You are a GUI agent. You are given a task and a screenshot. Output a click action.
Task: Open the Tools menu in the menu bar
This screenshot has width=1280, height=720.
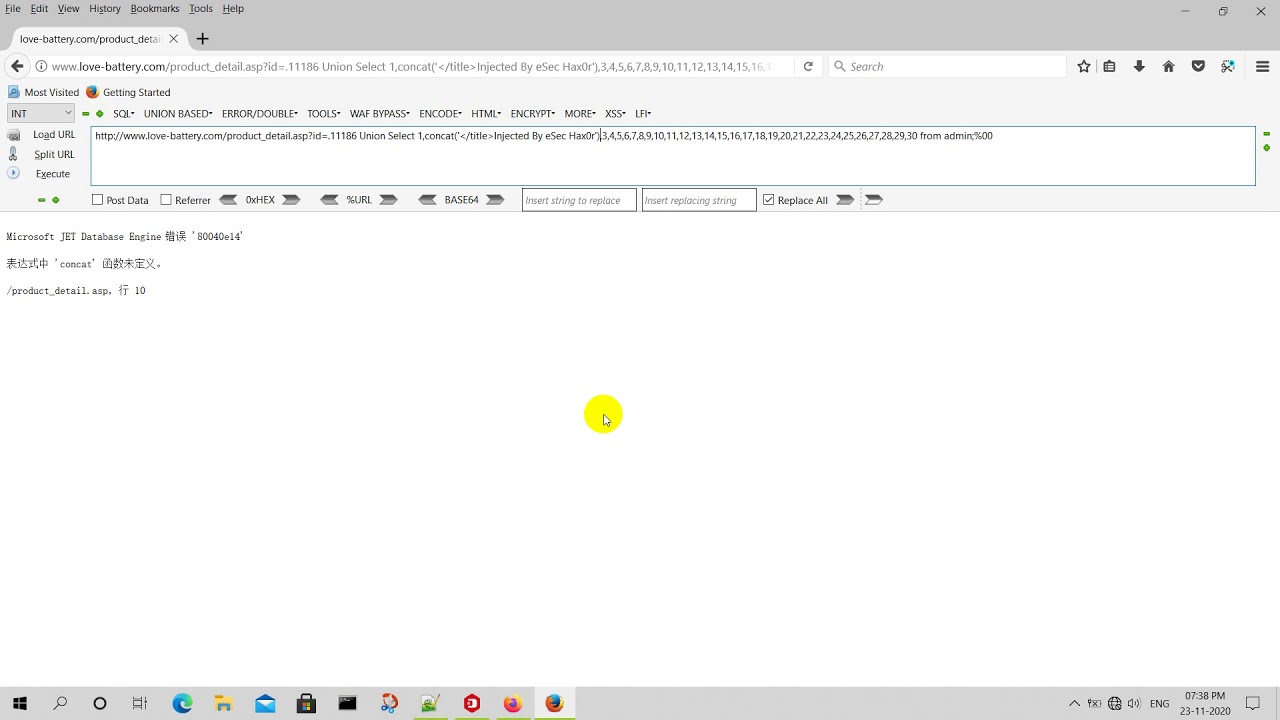(201, 9)
